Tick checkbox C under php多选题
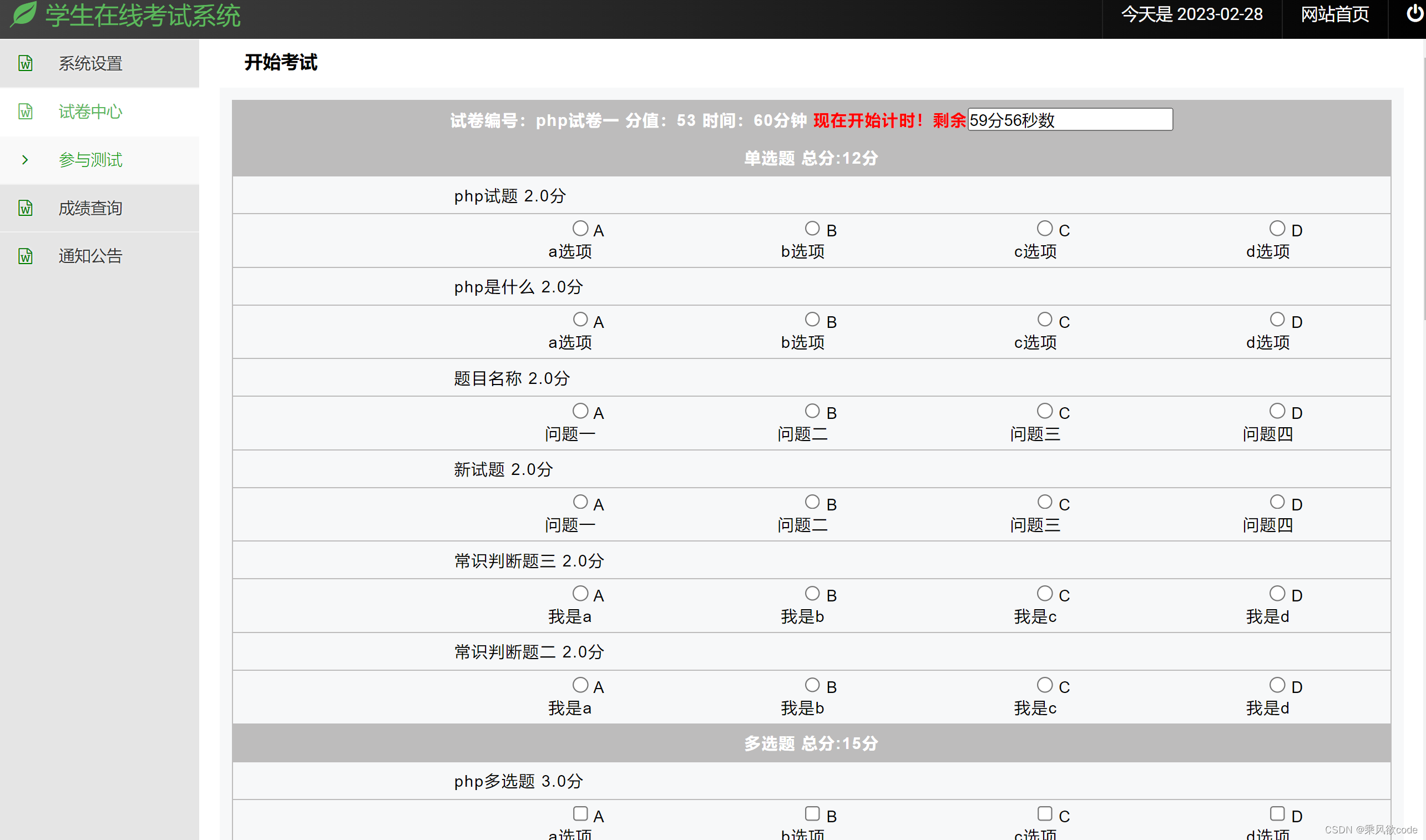Viewport: 1426px width, 840px height. tap(1044, 813)
